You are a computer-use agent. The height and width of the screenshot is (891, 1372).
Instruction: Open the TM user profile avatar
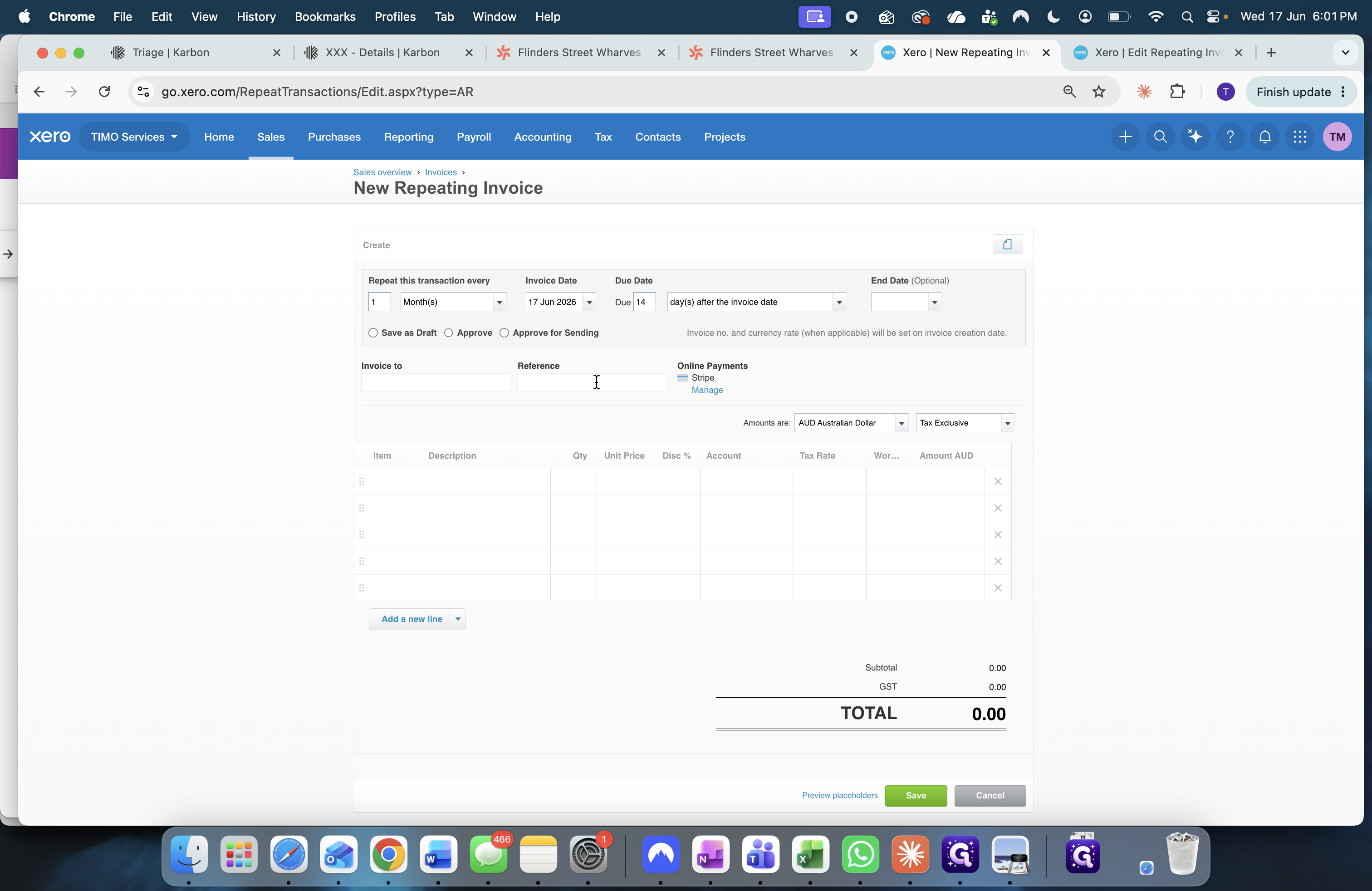1337,137
